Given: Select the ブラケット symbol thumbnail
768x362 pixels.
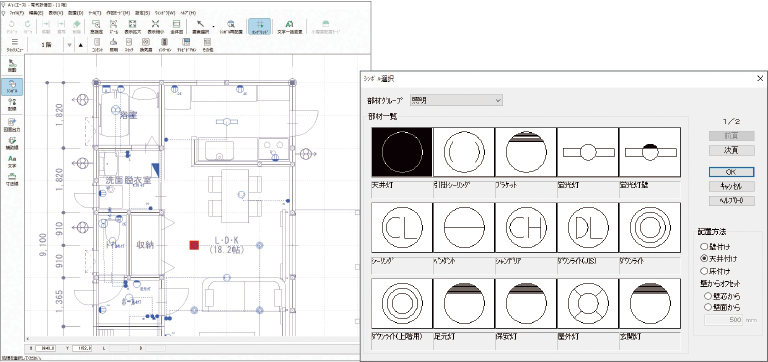Looking at the screenshot, I should (x=526, y=152).
